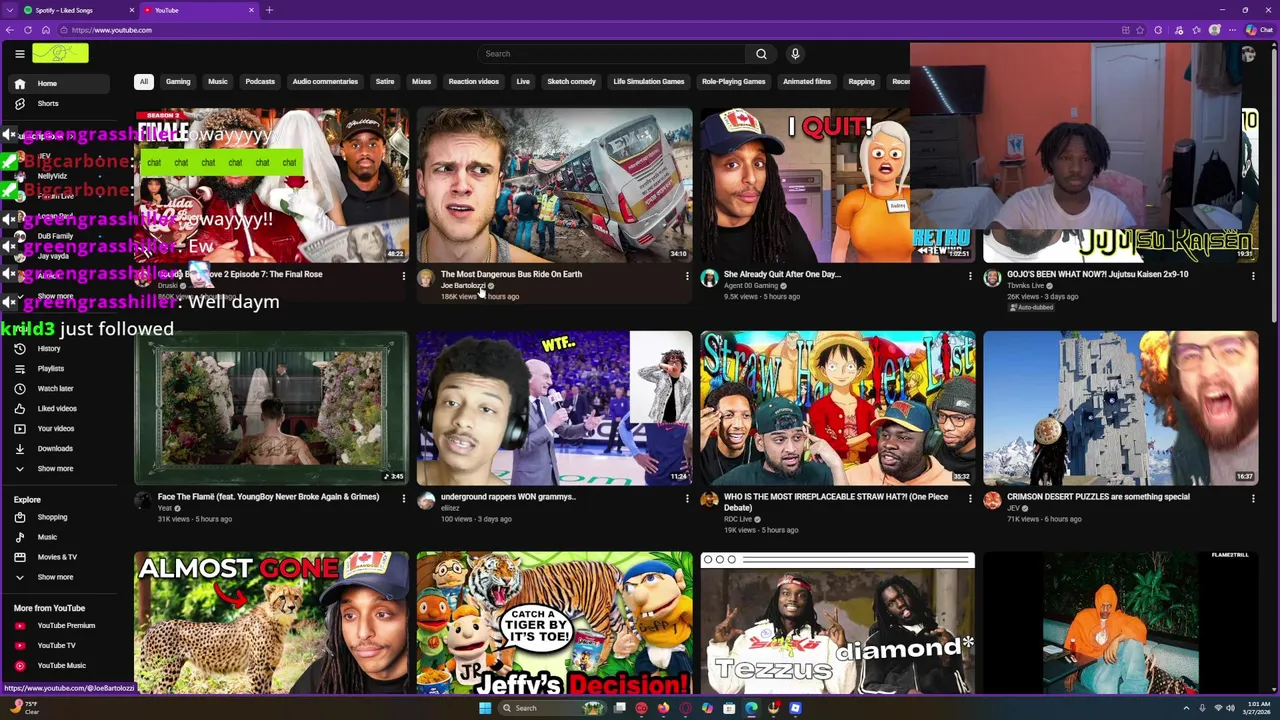The image size is (1280, 720).
Task: Open the tab list dropdown chevron in the browser
Action: coord(12,10)
